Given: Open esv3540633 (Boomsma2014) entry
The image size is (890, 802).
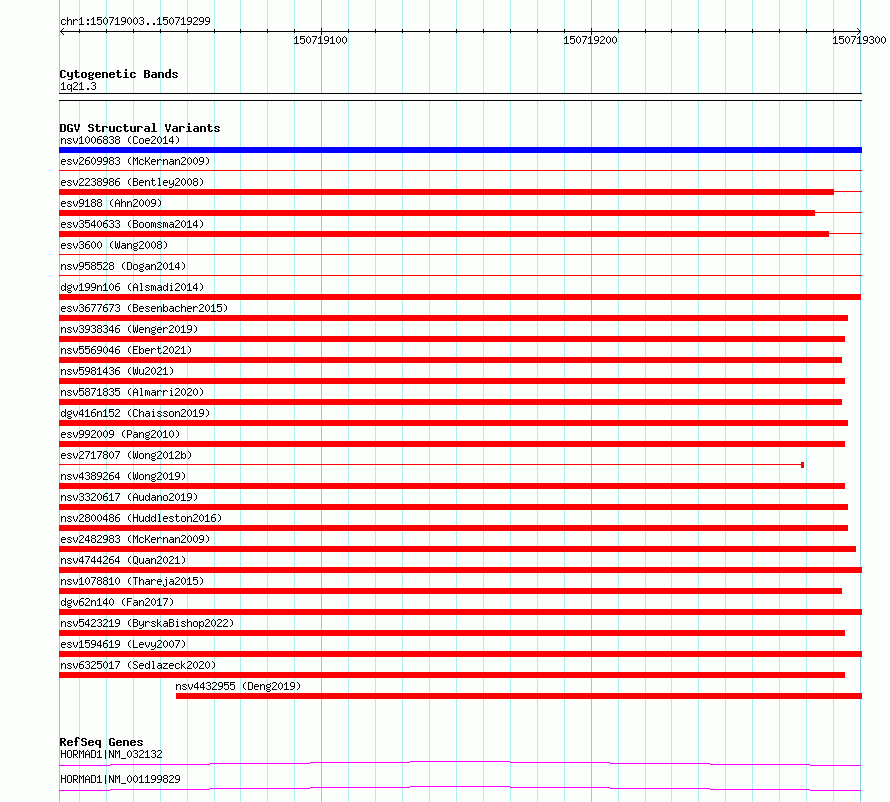Looking at the screenshot, I should (x=132, y=224).
